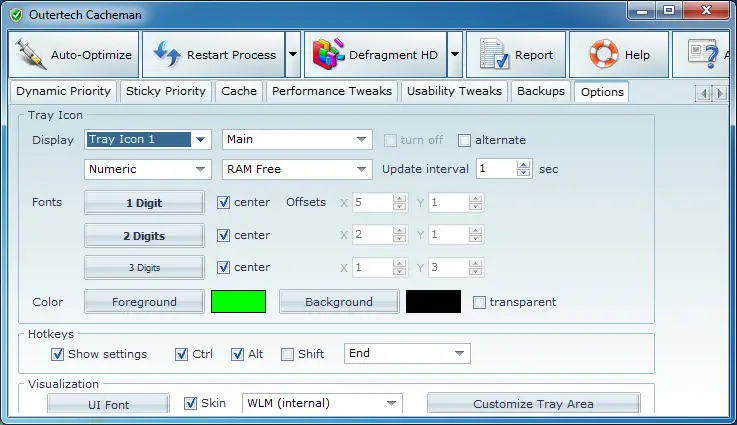Click the Report document icon
737x425 pixels.
(x=494, y=55)
